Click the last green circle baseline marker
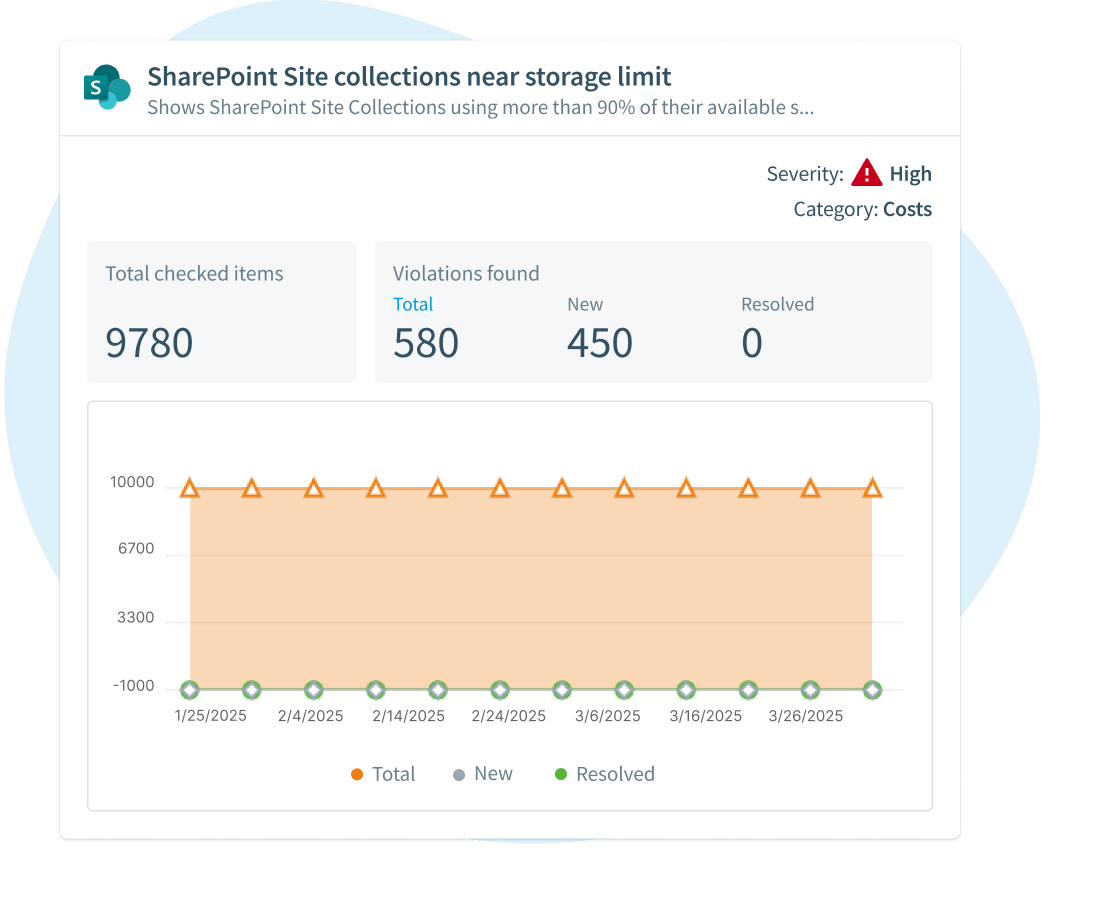This screenshot has height=906, width=1101. [x=872, y=690]
